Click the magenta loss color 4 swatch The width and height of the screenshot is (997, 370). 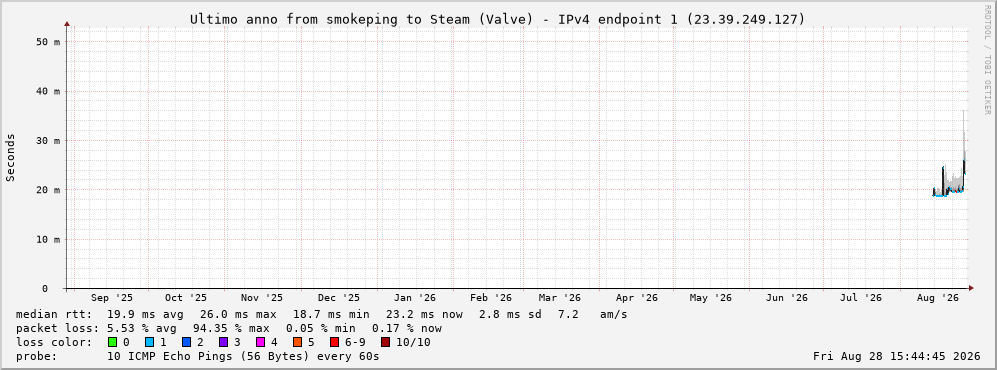pos(260,342)
